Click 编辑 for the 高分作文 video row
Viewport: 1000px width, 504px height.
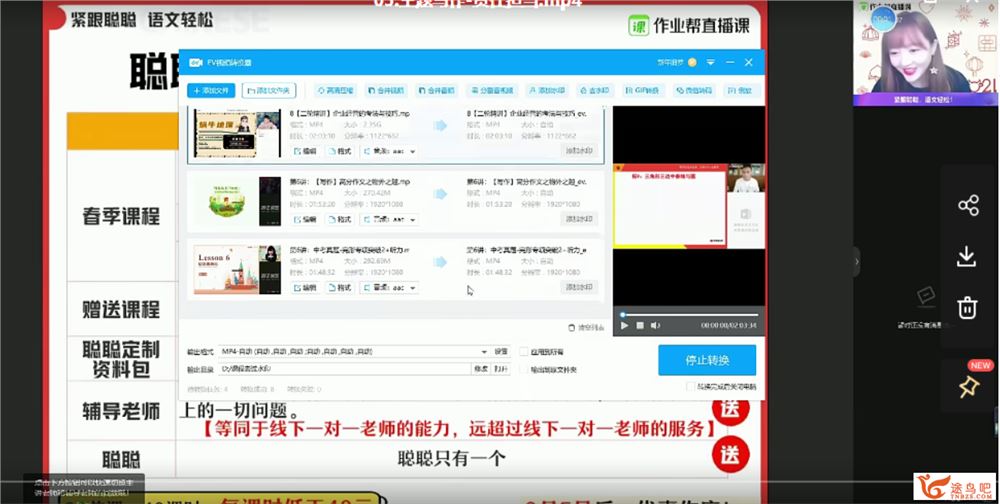coord(305,219)
